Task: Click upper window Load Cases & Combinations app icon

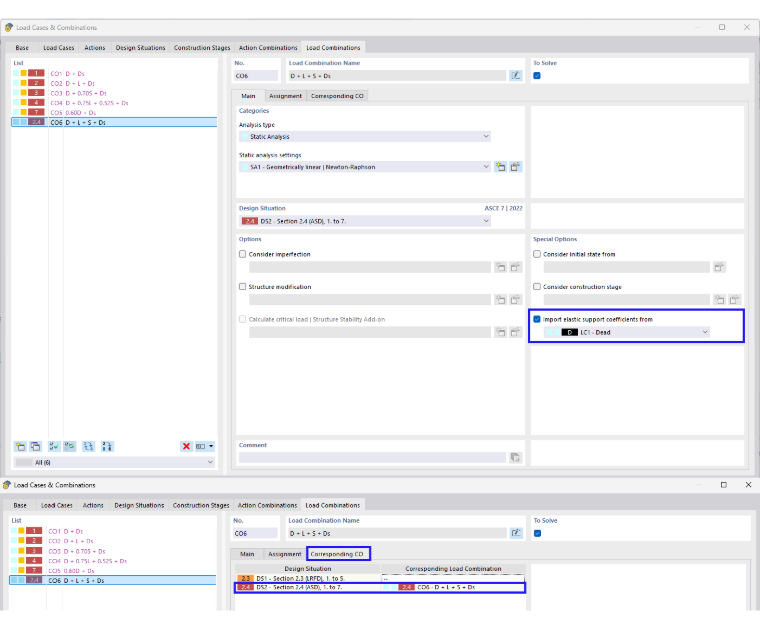Action: tap(9, 27)
